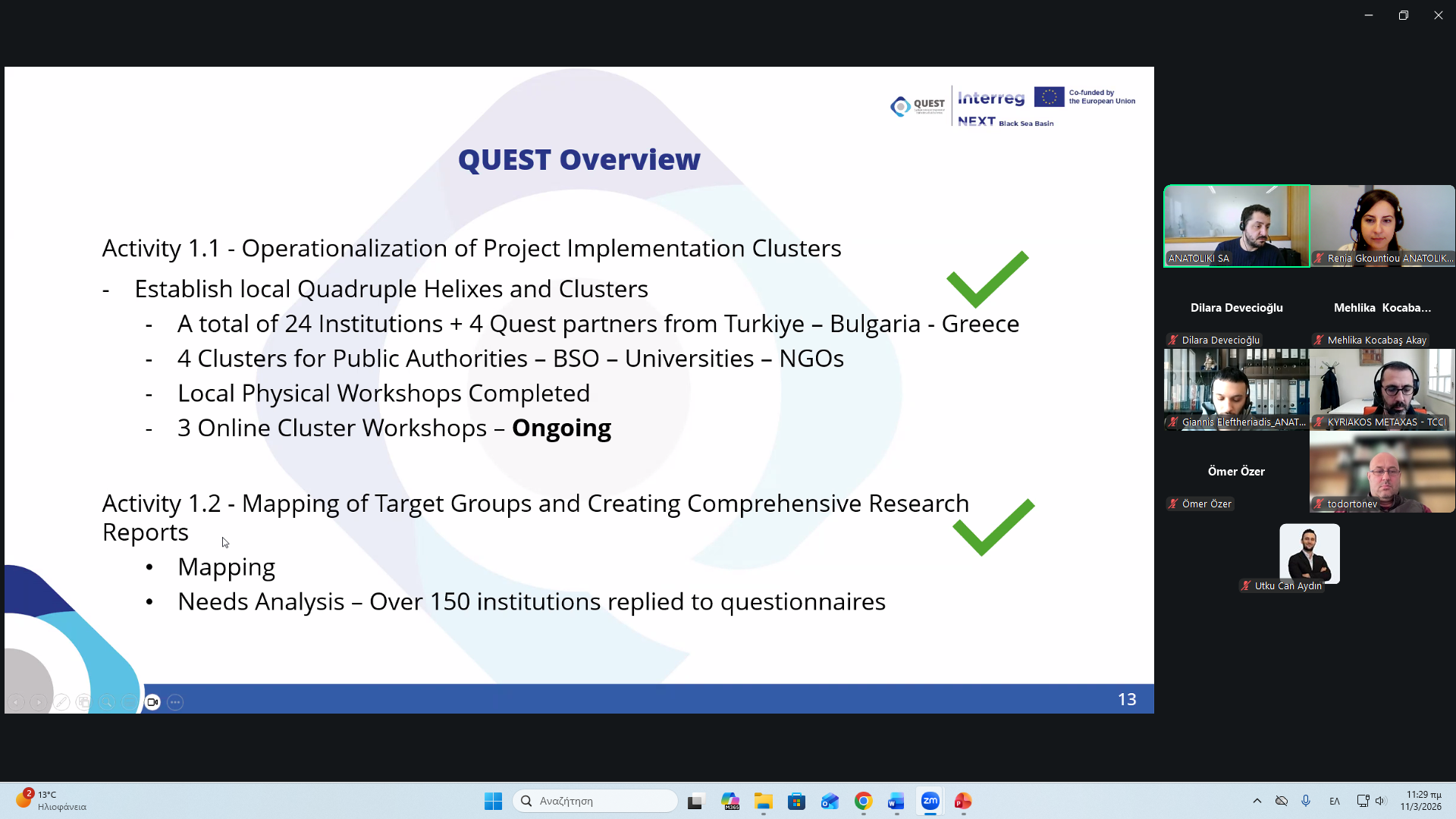This screenshot has width=1456, height=819.
Task: Go to previous slide using slideshow arrow
Action: (17, 702)
